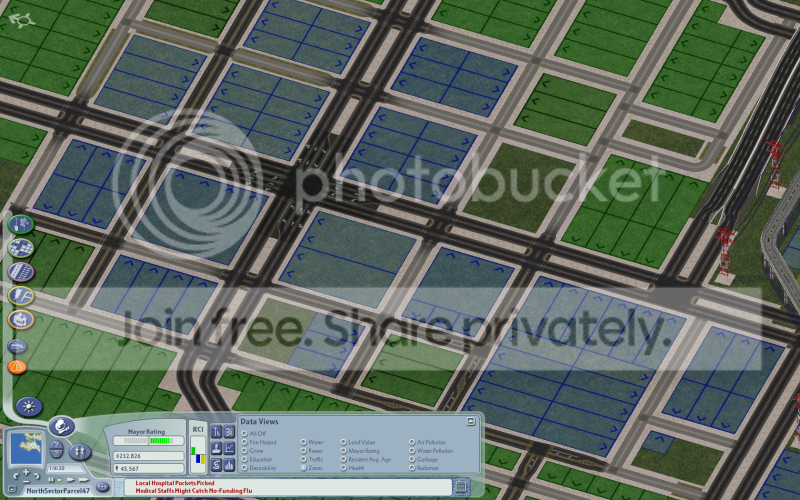Image resolution: width=800 pixels, height=500 pixels.
Task: Rotate the view clockwise
Action: [x=37, y=476]
